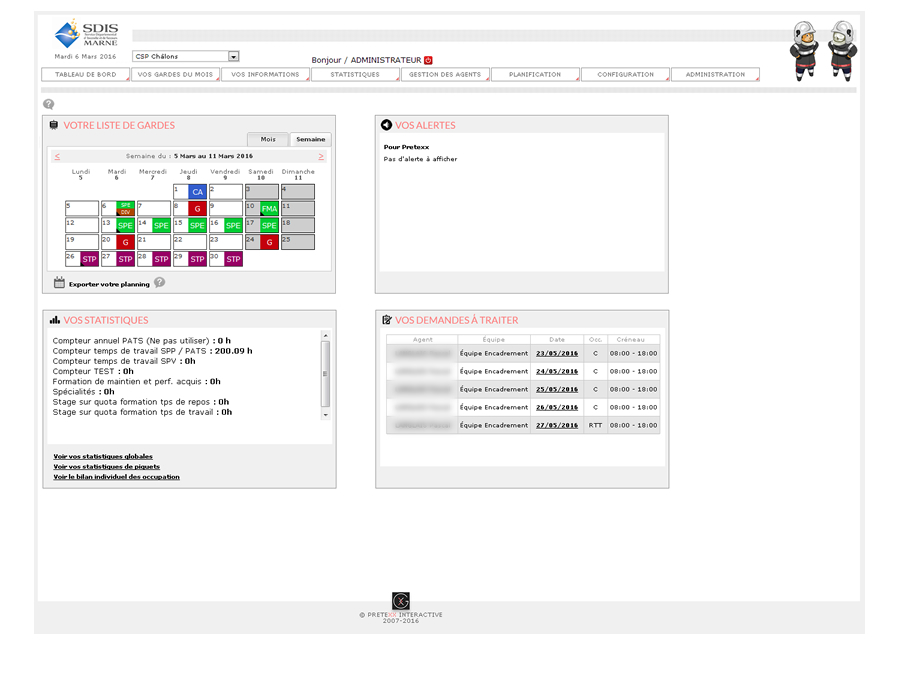This screenshot has height=682, width=900.
Task: Click the notepad icon beside Vos Demandes à Traiter
Action: [x=387, y=320]
